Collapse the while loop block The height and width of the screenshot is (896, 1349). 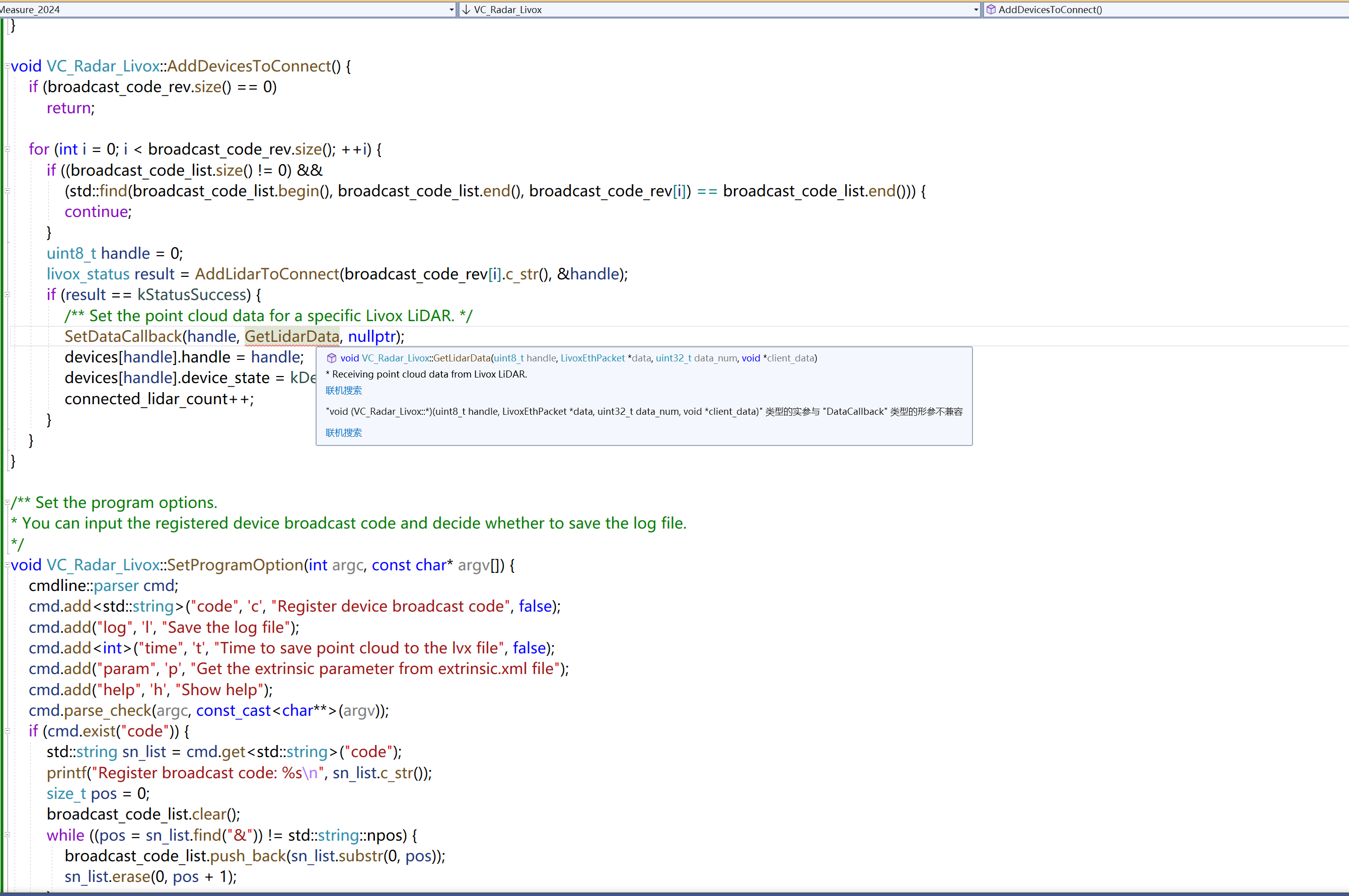tap(8, 835)
